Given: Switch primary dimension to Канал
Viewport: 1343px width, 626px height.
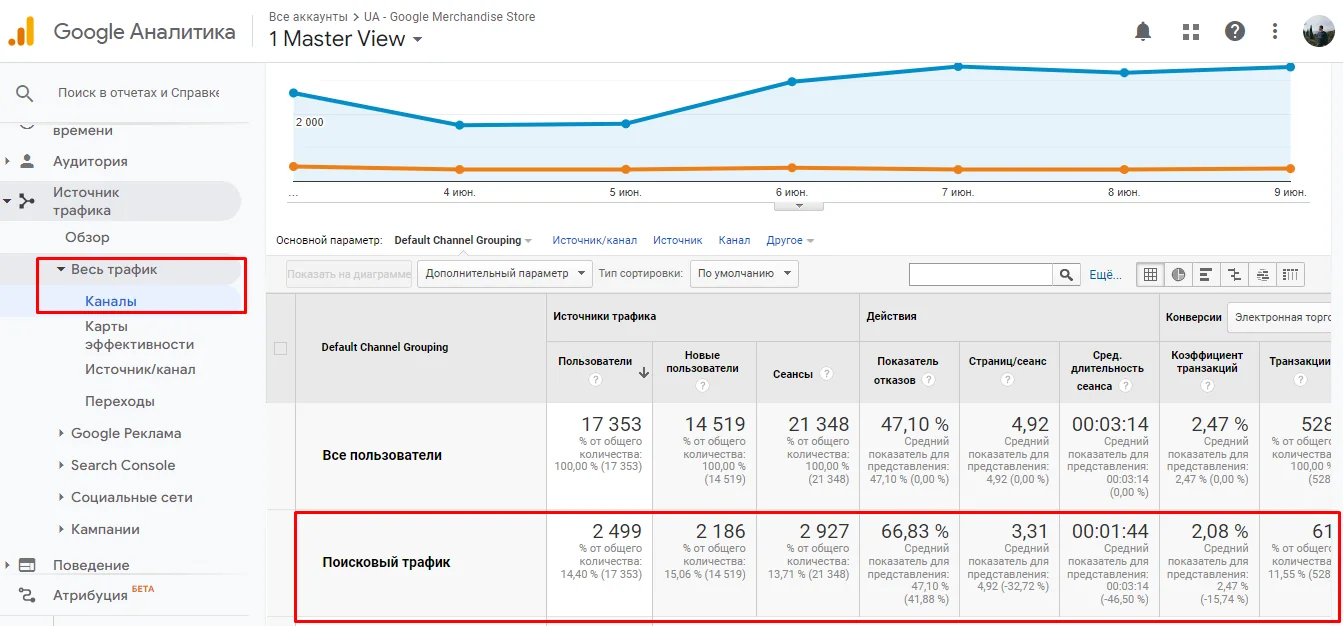Looking at the screenshot, I should 734,240.
